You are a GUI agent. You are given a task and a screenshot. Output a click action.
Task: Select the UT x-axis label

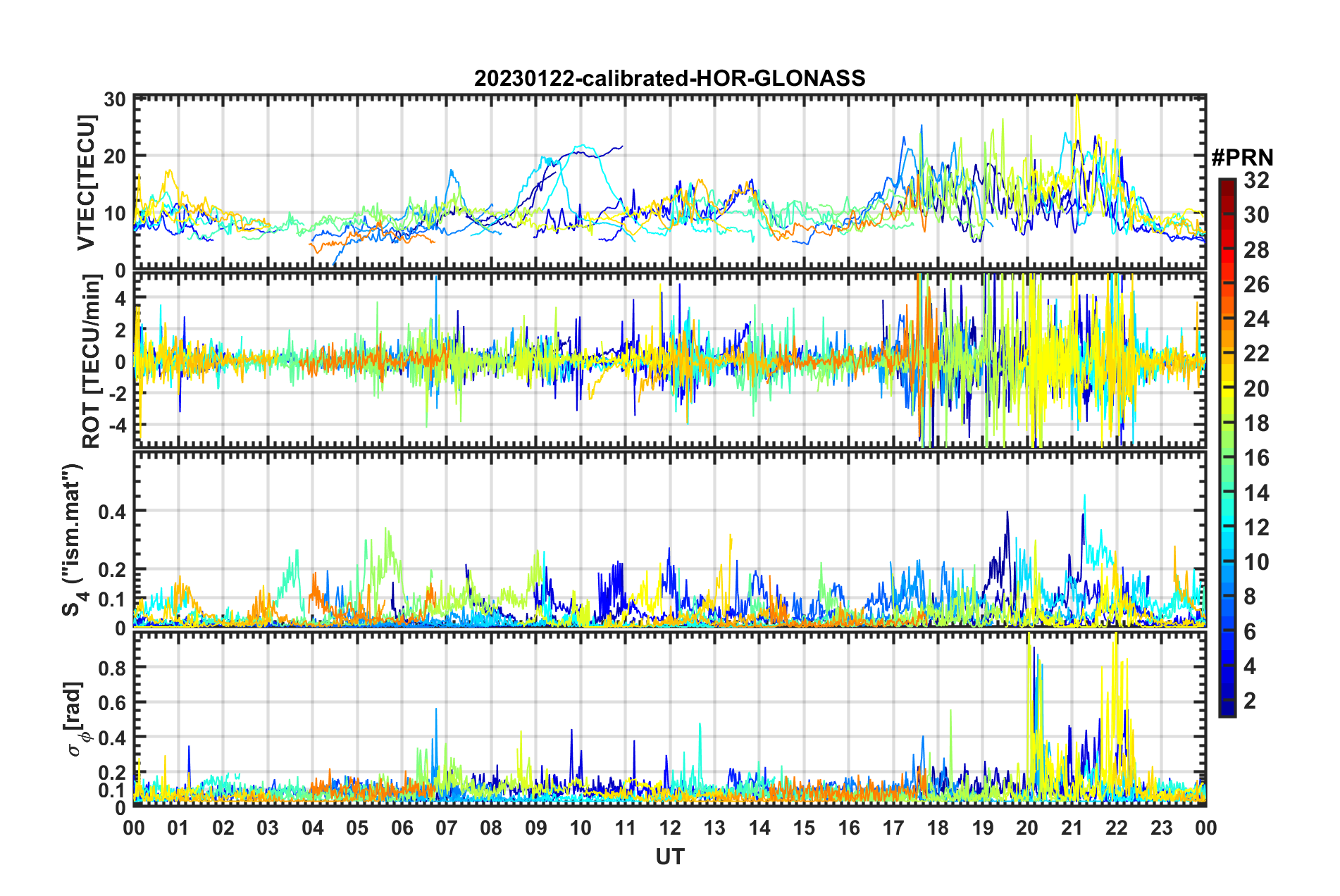pos(669,857)
